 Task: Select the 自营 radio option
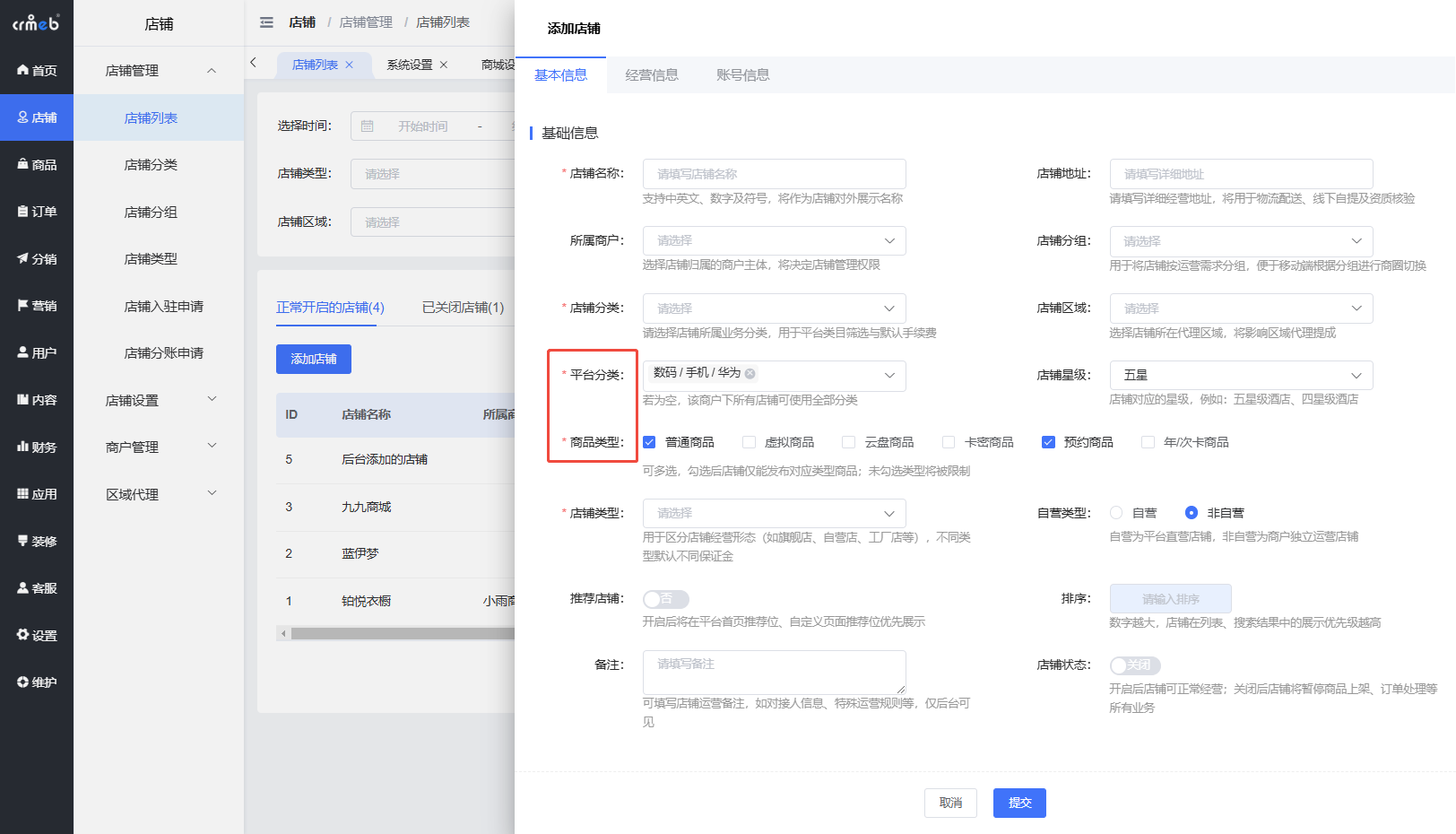(1116, 513)
